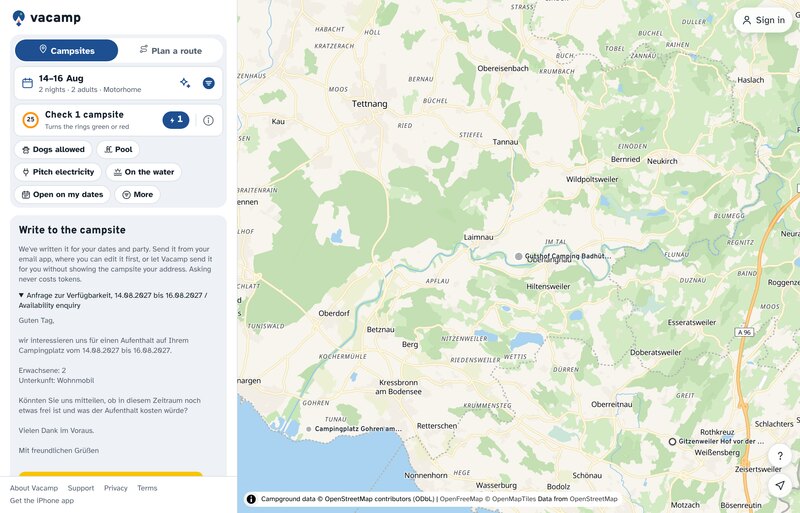Toggle the Open on my dates filter

coord(62,194)
